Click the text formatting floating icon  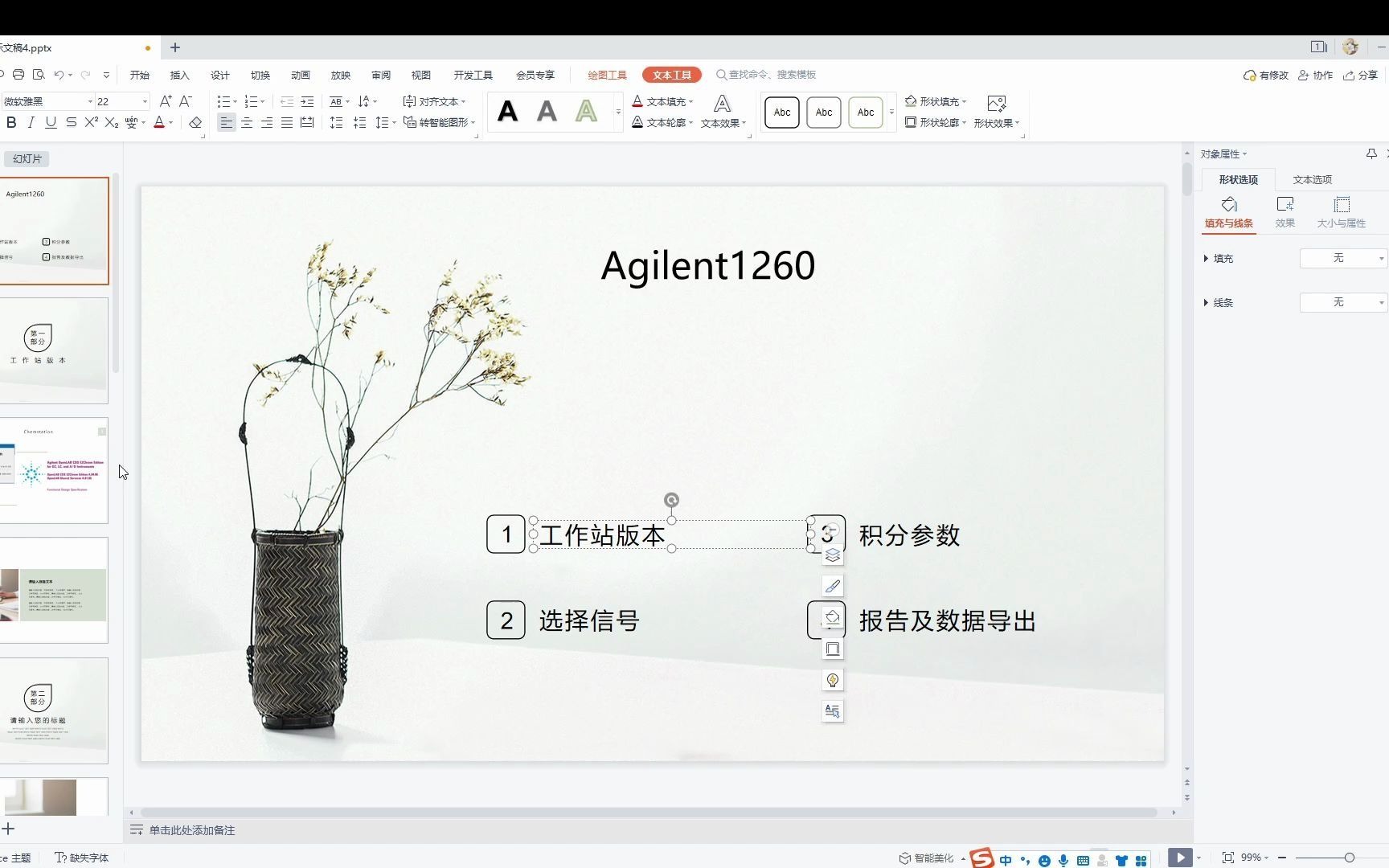pos(833,710)
